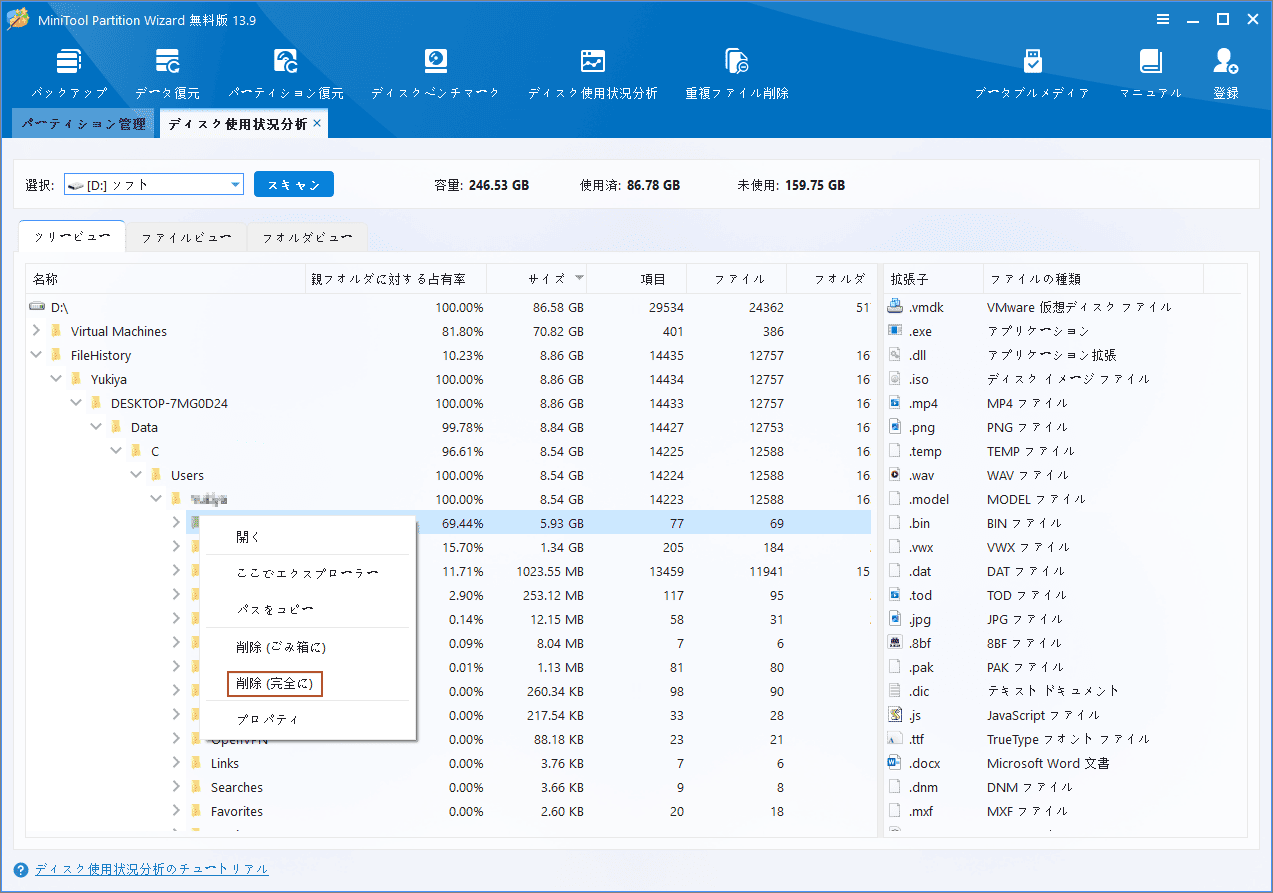Select the 1023.55 MB size row
The height and width of the screenshot is (893, 1273).
448,571
